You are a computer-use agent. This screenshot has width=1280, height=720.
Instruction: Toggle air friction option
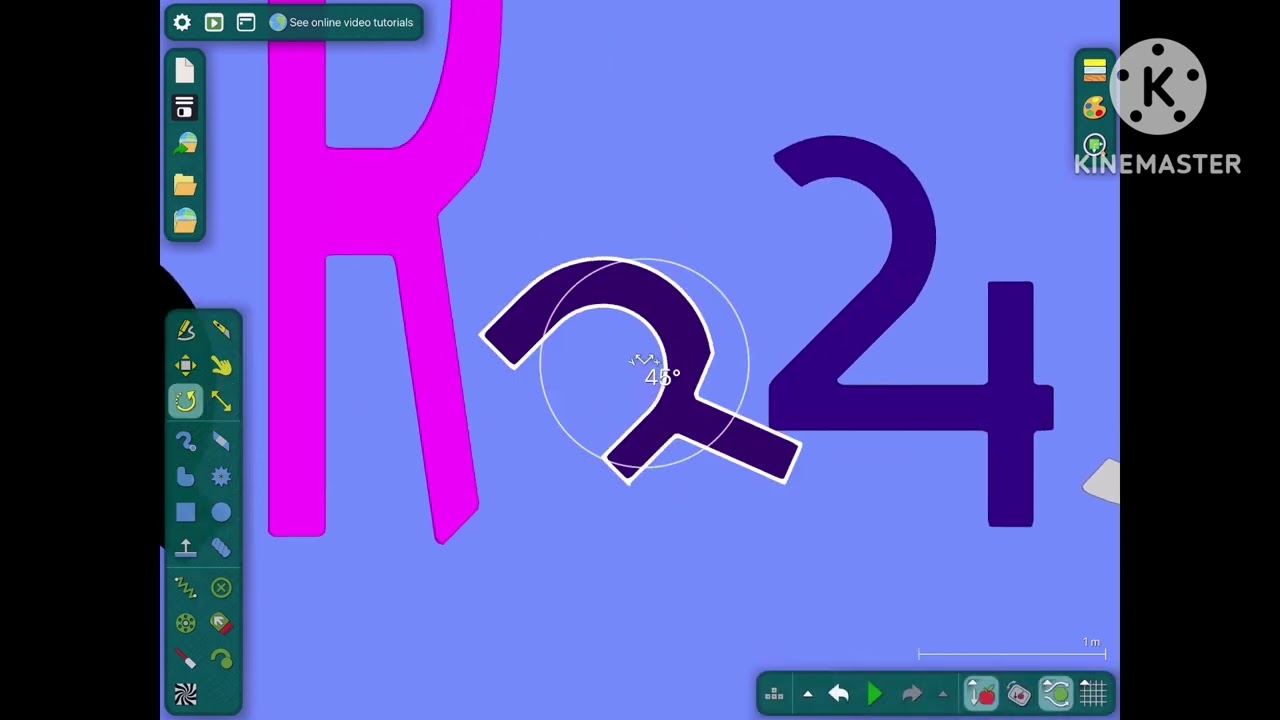click(x=1056, y=694)
